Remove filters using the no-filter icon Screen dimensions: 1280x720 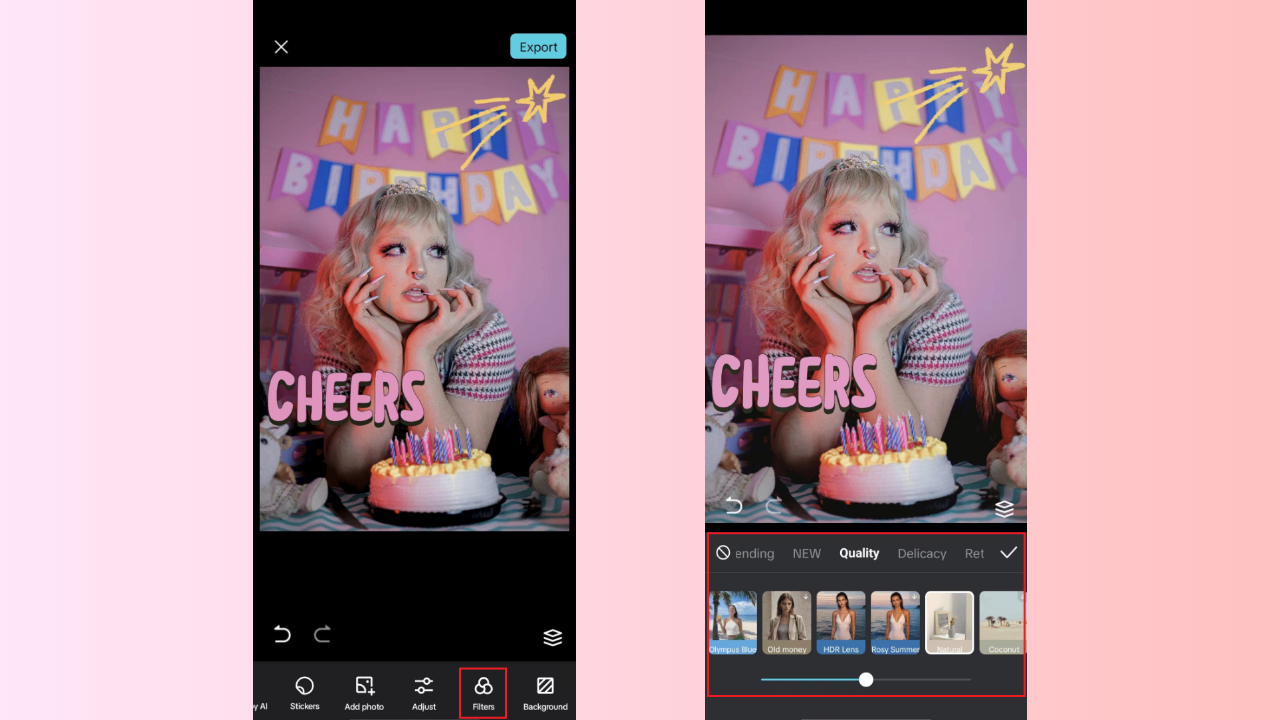pyautogui.click(x=723, y=552)
